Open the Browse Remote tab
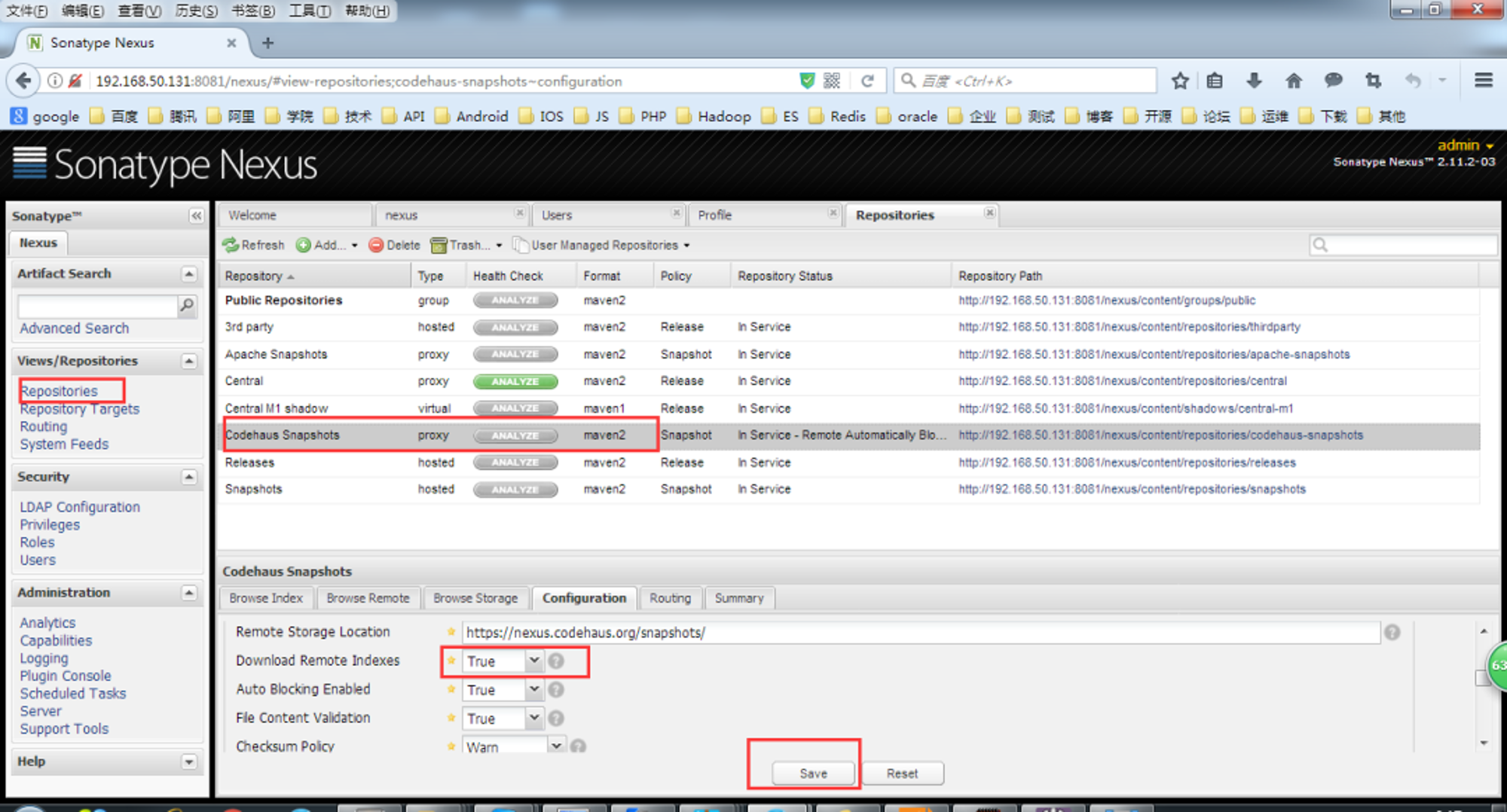 tap(368, 598)
